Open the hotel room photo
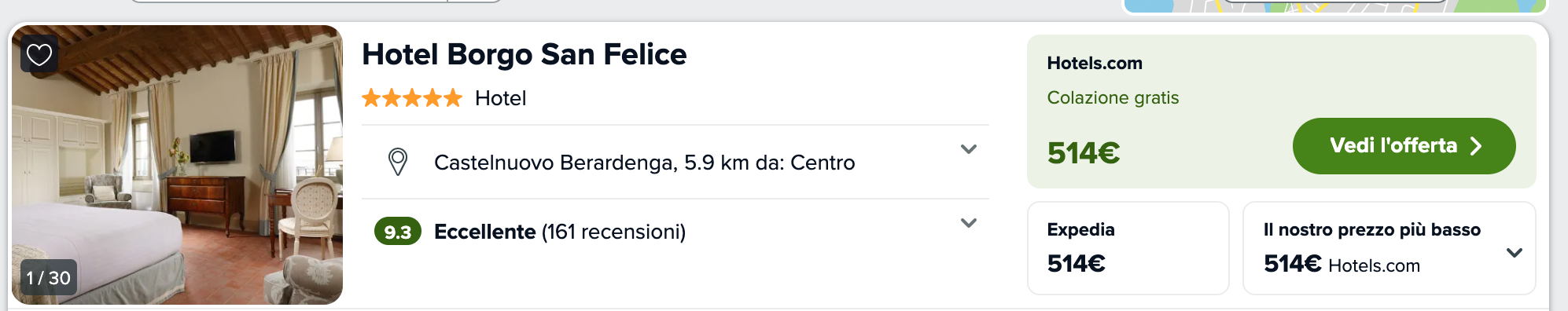Screen dimensions: 1568x311 pos(178,165)
